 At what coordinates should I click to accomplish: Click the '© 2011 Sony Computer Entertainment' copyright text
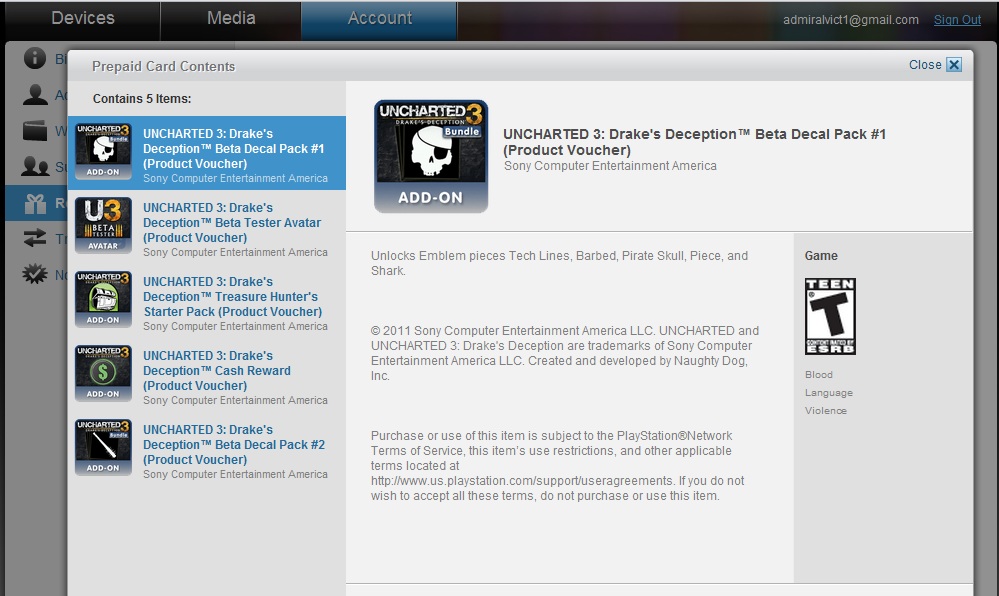click(x=564, y=353)
